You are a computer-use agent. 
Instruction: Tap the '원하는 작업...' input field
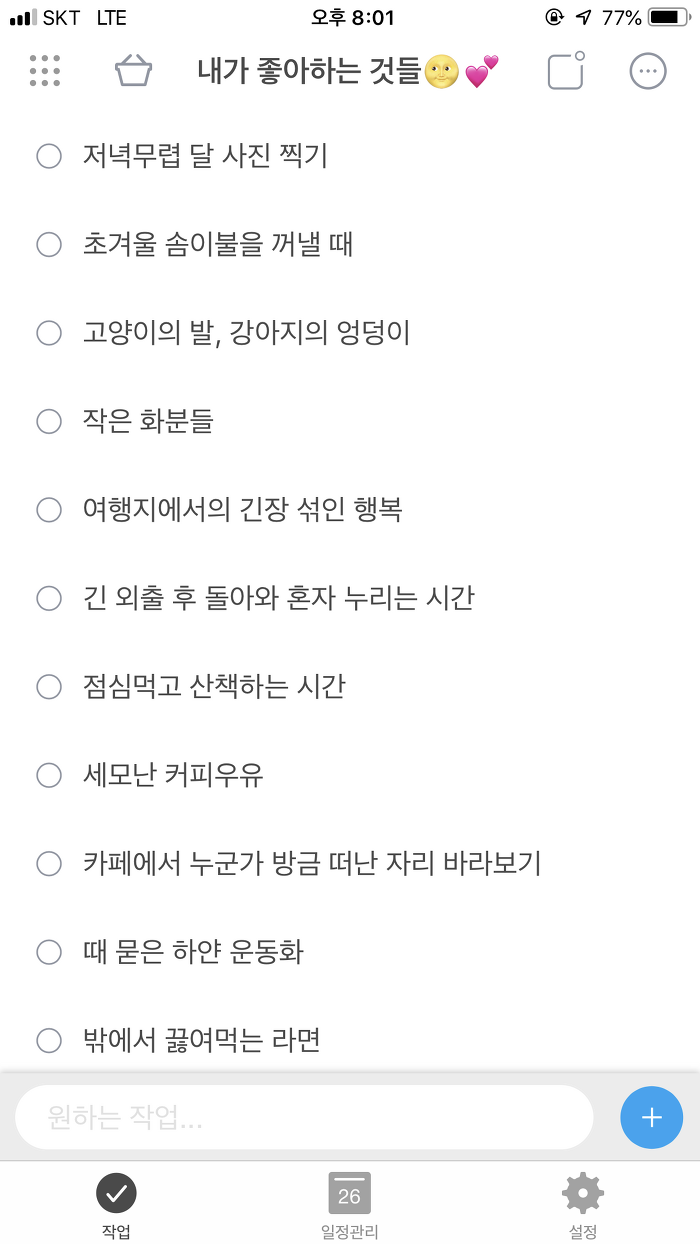click(x=304, y=1117)
